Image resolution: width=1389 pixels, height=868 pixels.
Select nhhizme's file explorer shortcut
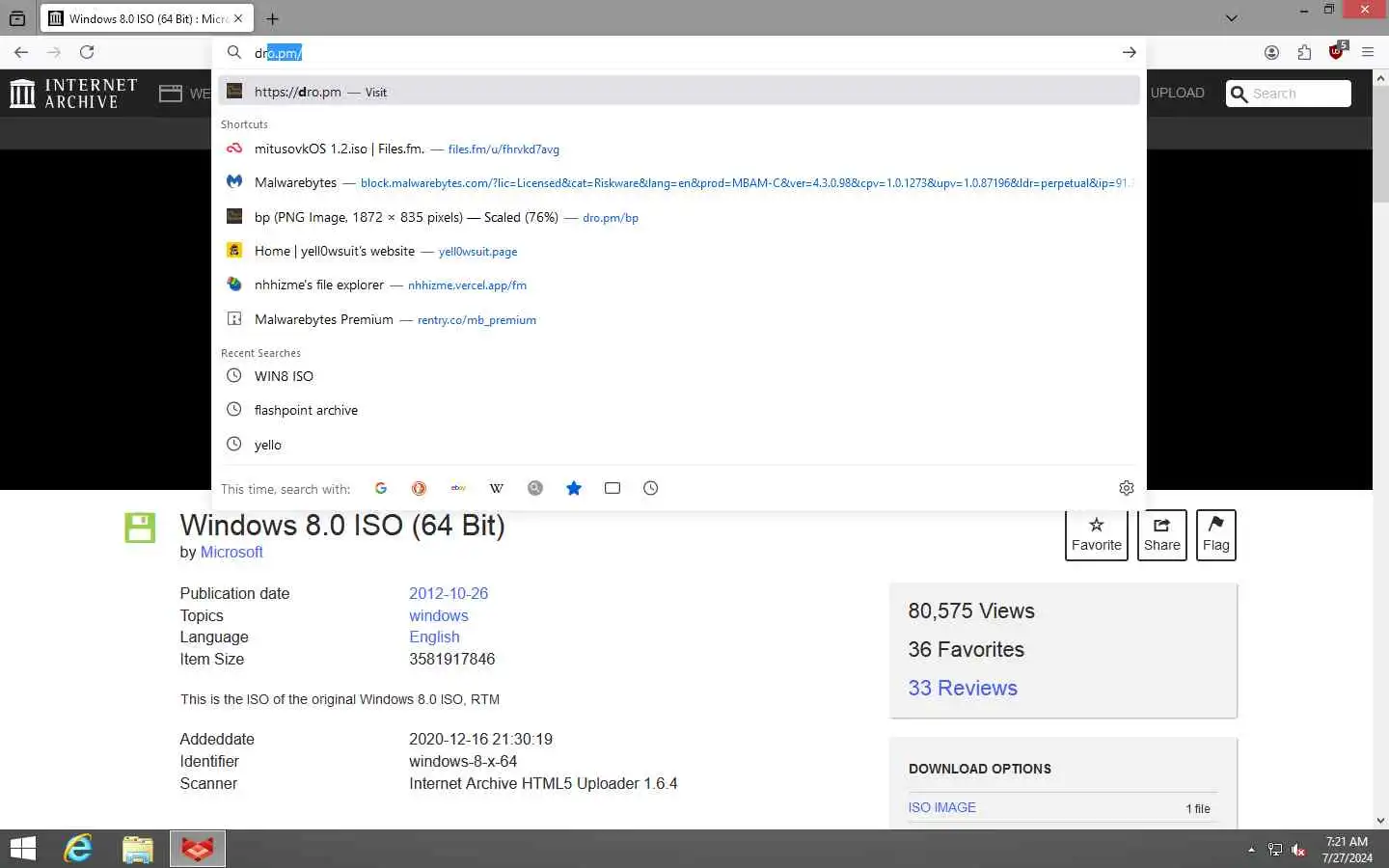point(679,285)
